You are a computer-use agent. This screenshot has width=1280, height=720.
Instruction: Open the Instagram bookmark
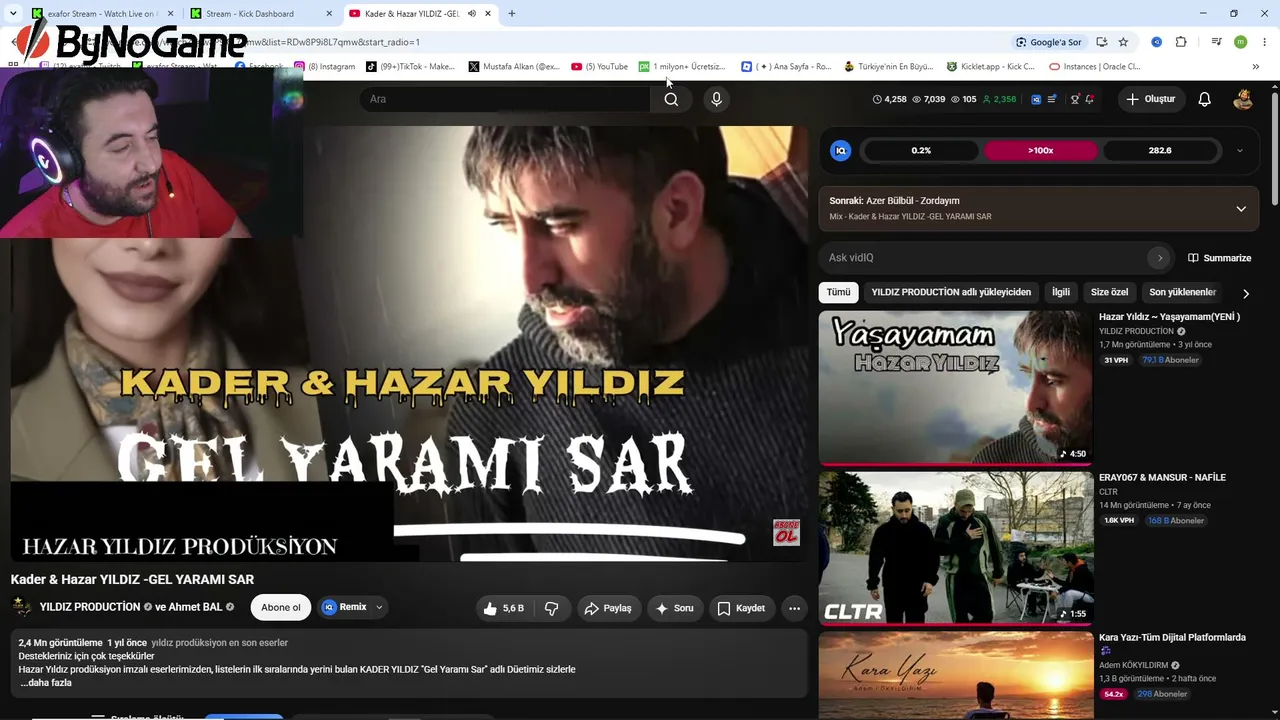pos(325,67)
